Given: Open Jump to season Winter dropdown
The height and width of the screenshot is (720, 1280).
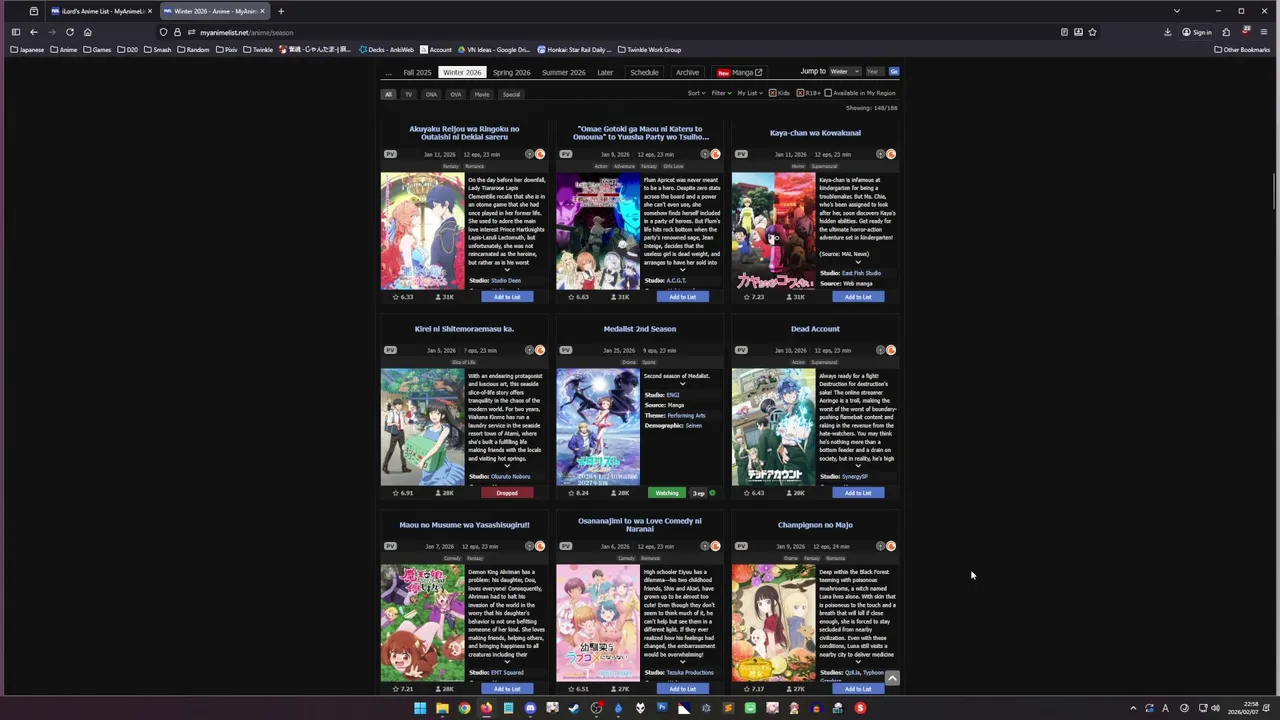Looking at the screenshot, I should click(x=845, y=72).
